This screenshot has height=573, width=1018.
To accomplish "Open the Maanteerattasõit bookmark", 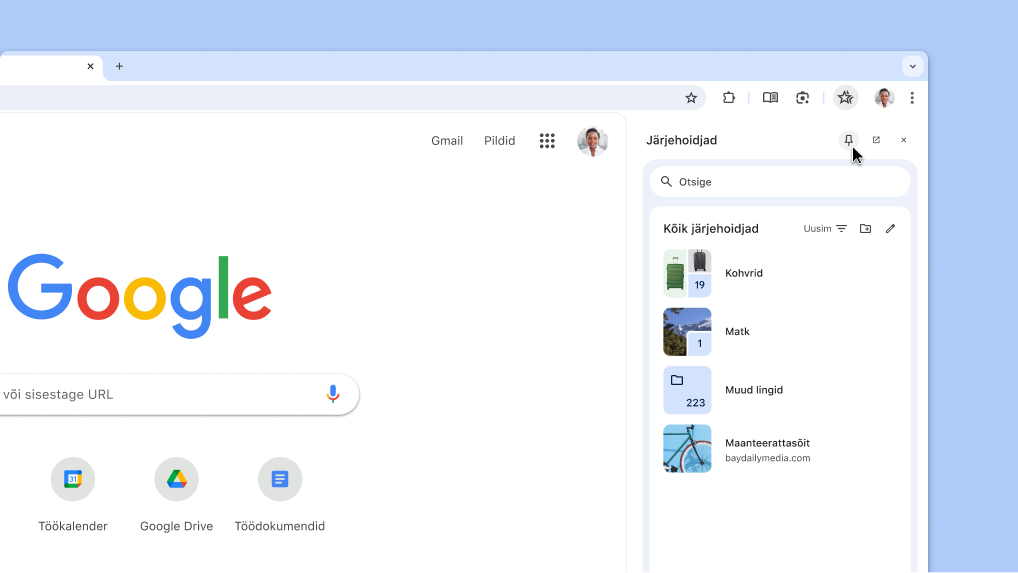I will pos(780,448).
